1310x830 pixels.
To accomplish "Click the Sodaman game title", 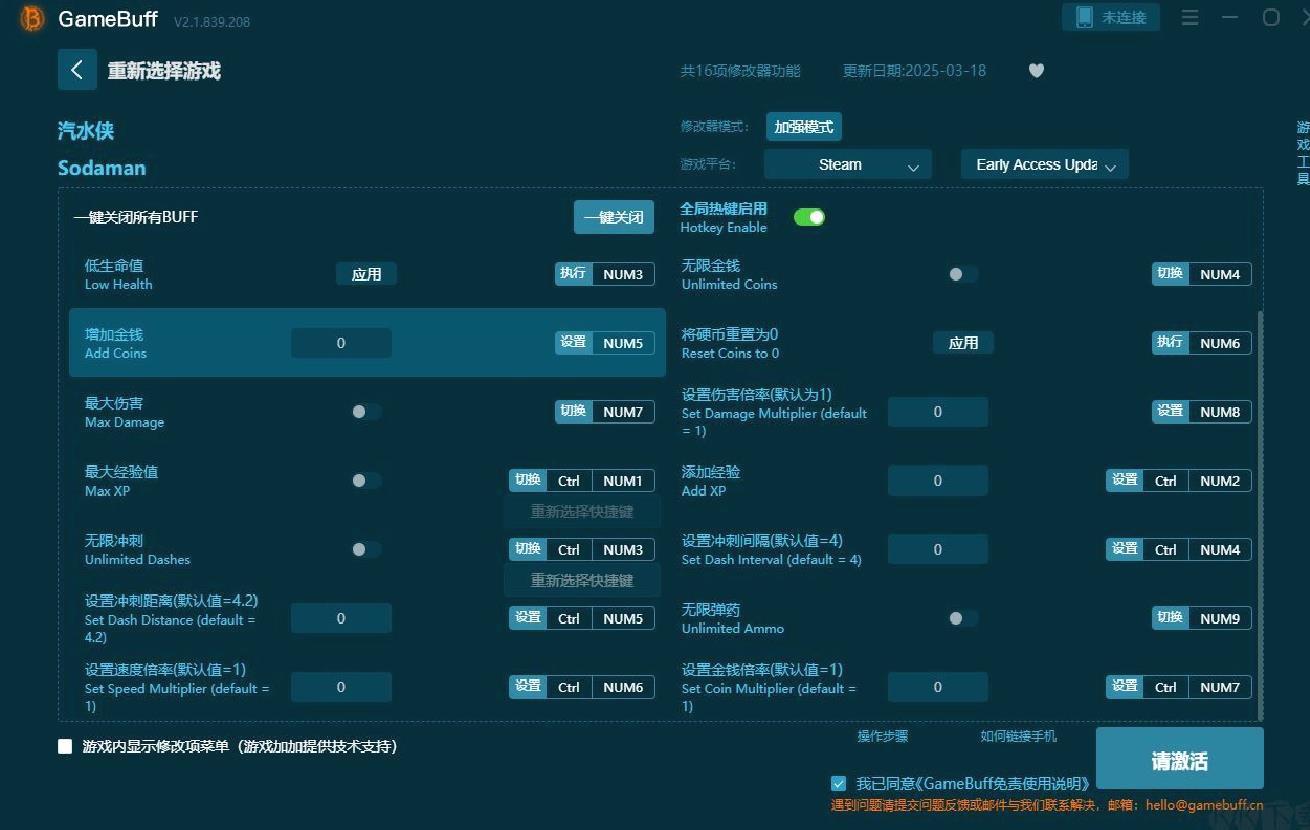I will click(x=102, y=168).
